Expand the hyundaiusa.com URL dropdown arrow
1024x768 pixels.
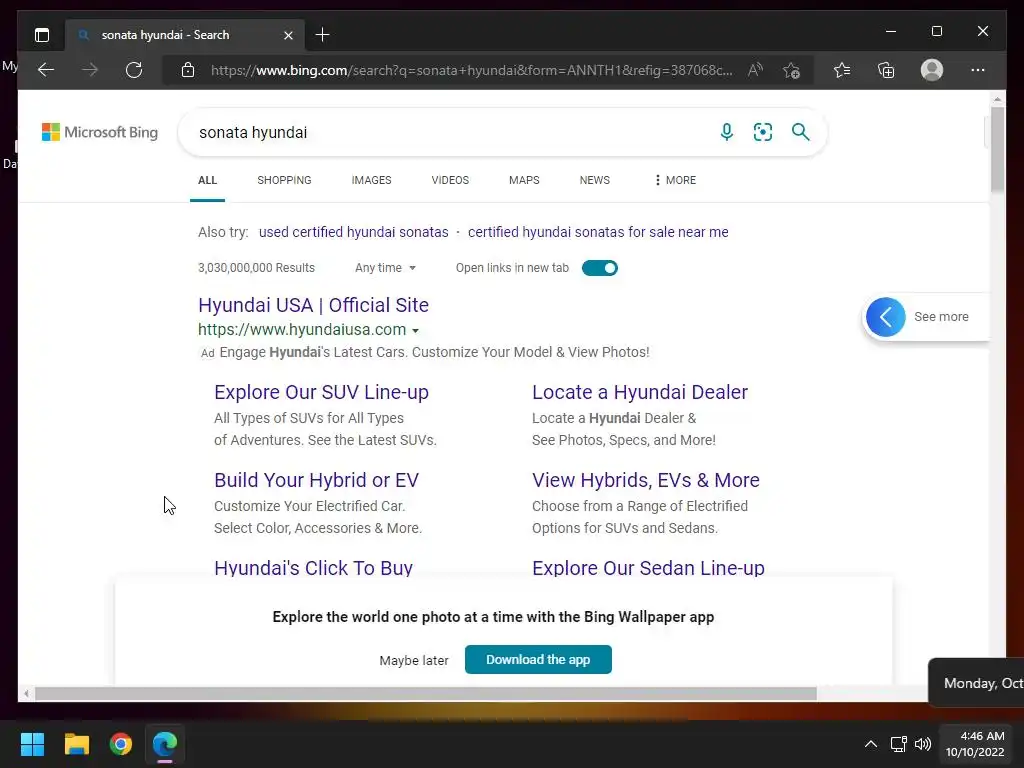point(415,330)
